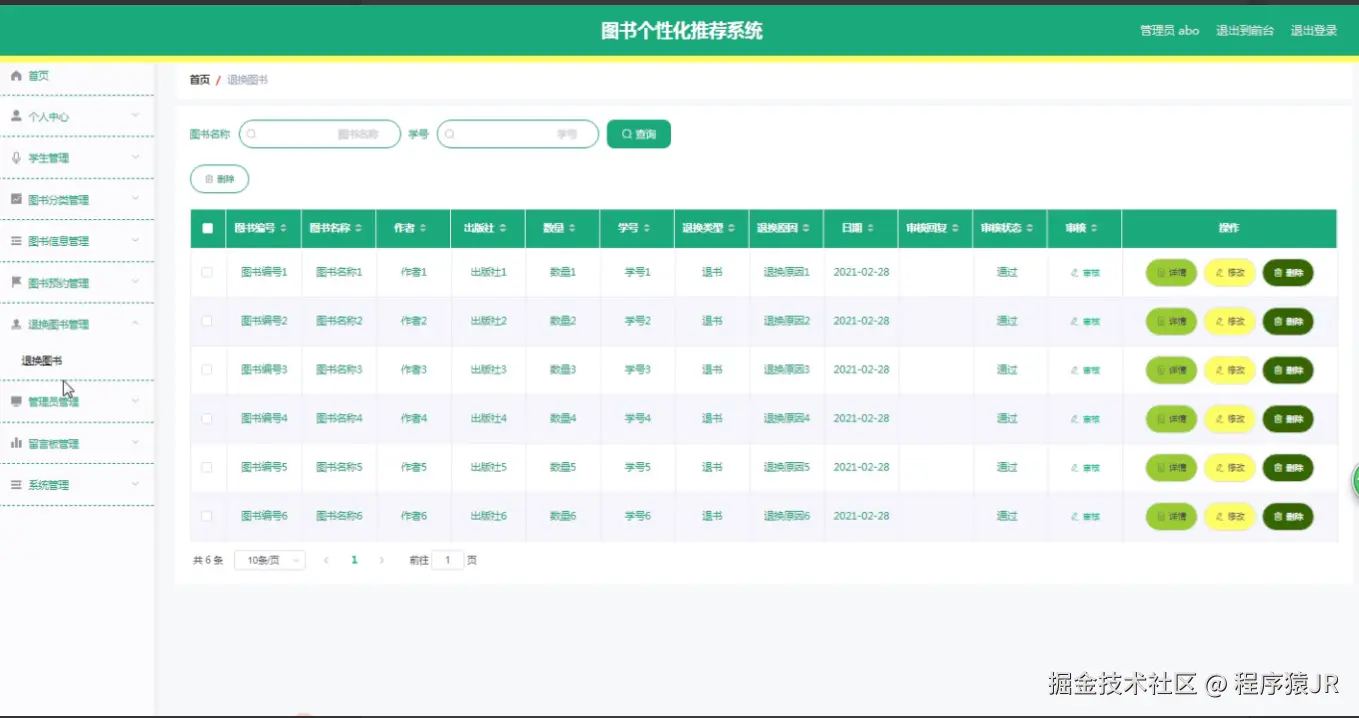Click cell 退换原因3 in the table
Screen dimensions: 1359x718
click(787, 370)
